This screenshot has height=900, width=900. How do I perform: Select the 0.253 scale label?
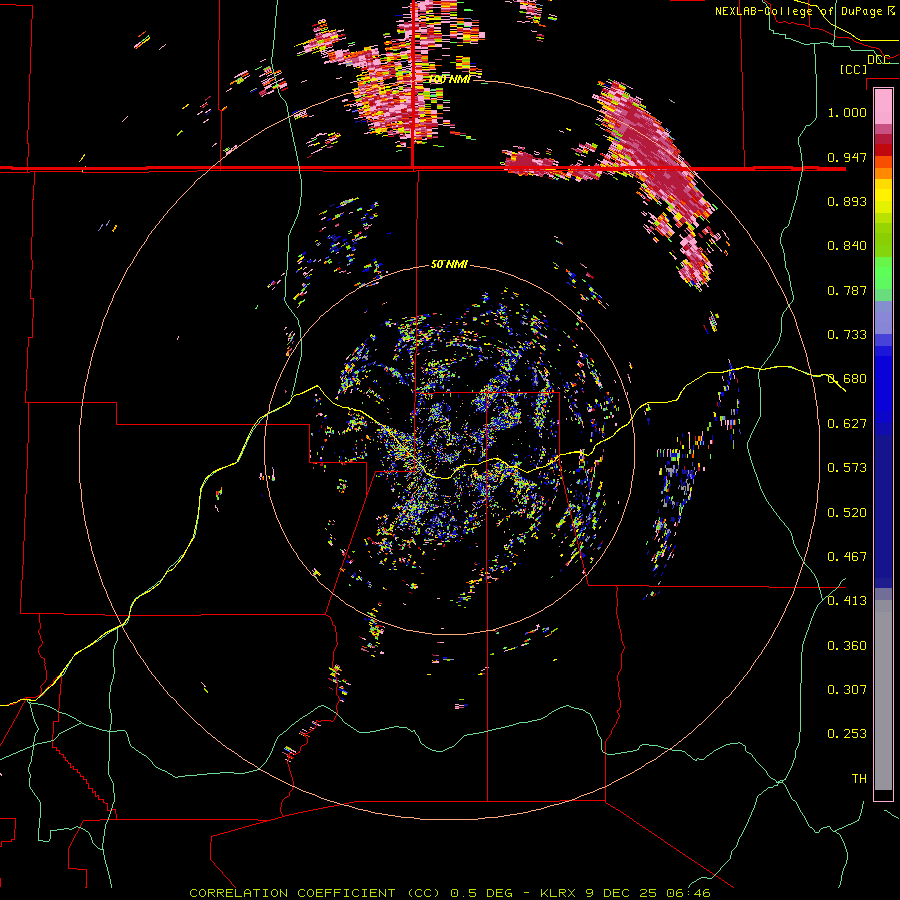point(847,734)
